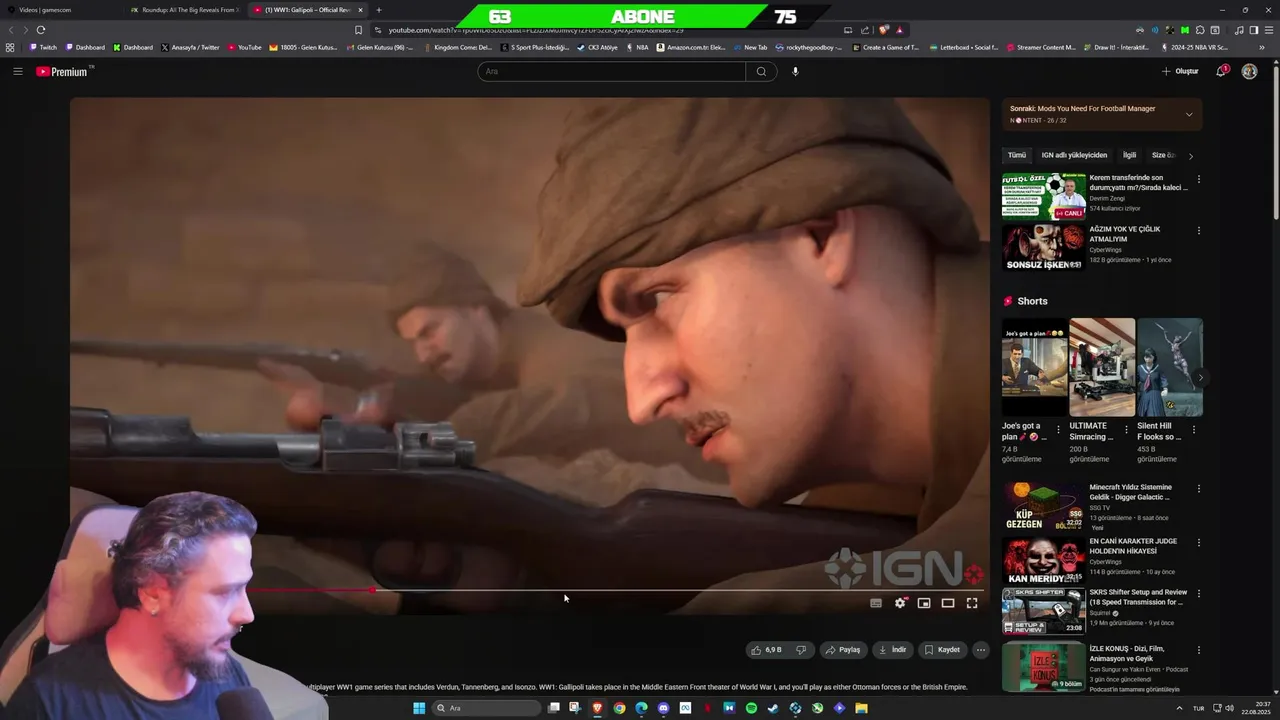Open the YouTube hamburger guide menu
1280x720 pixels.
17,71
